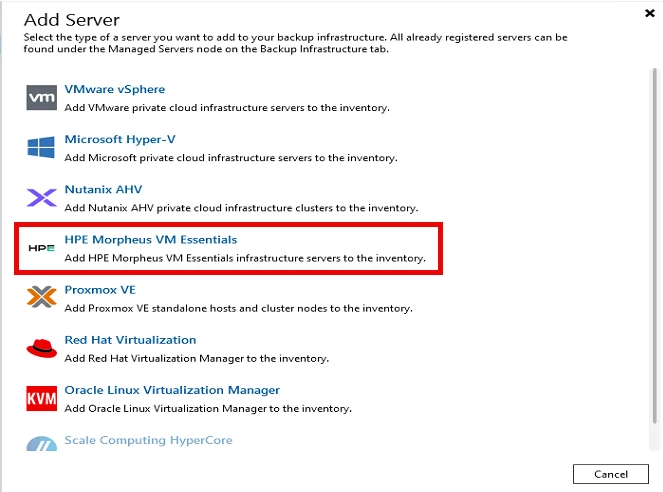
Task: Click the HPE logo icon
Action: point(41,248)
